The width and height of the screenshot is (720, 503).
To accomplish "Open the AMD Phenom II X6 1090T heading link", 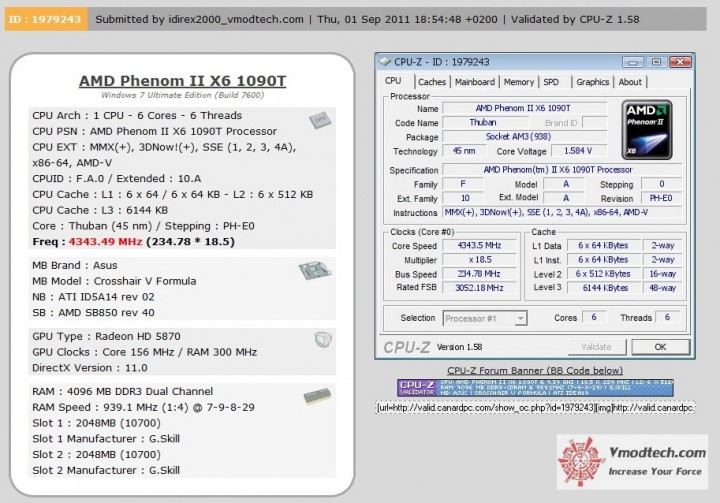I will pos(182,81).
